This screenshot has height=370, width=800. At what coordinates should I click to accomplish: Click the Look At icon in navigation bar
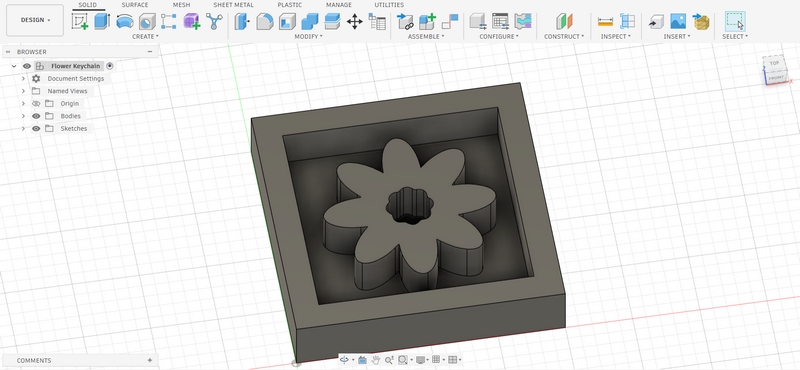(x=362, y=360)
